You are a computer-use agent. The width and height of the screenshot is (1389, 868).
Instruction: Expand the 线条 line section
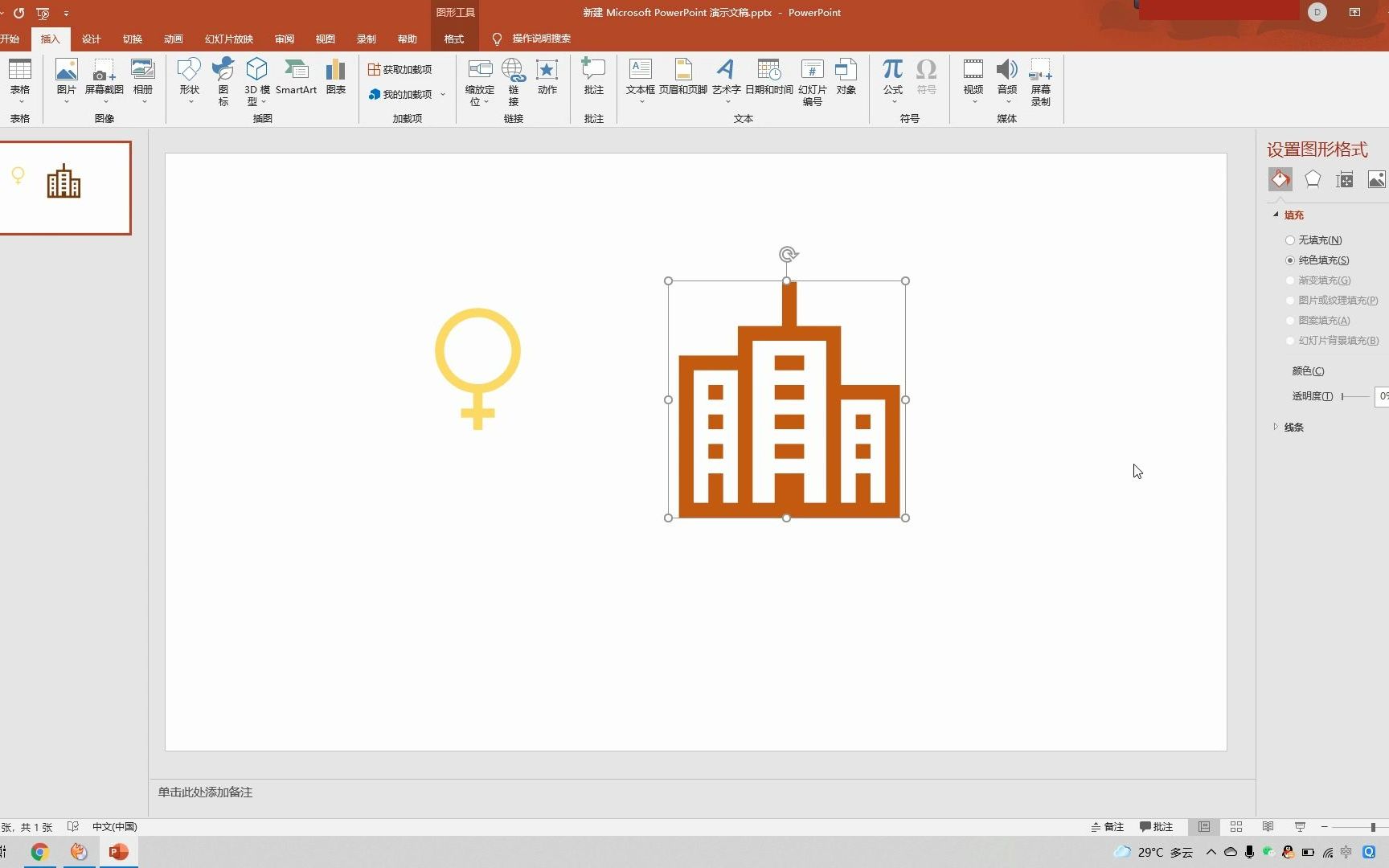tap(1276, 427)
